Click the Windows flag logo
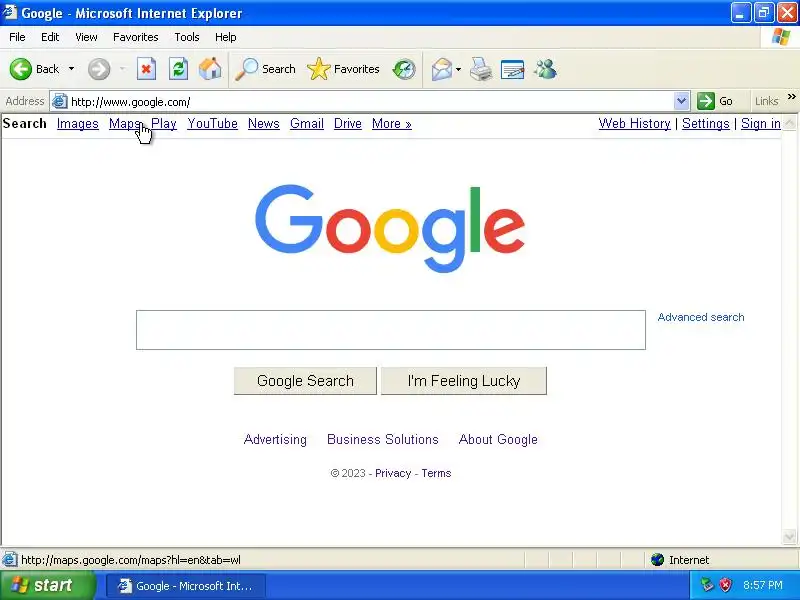This screenshot has height=600, width=800. 781,37
